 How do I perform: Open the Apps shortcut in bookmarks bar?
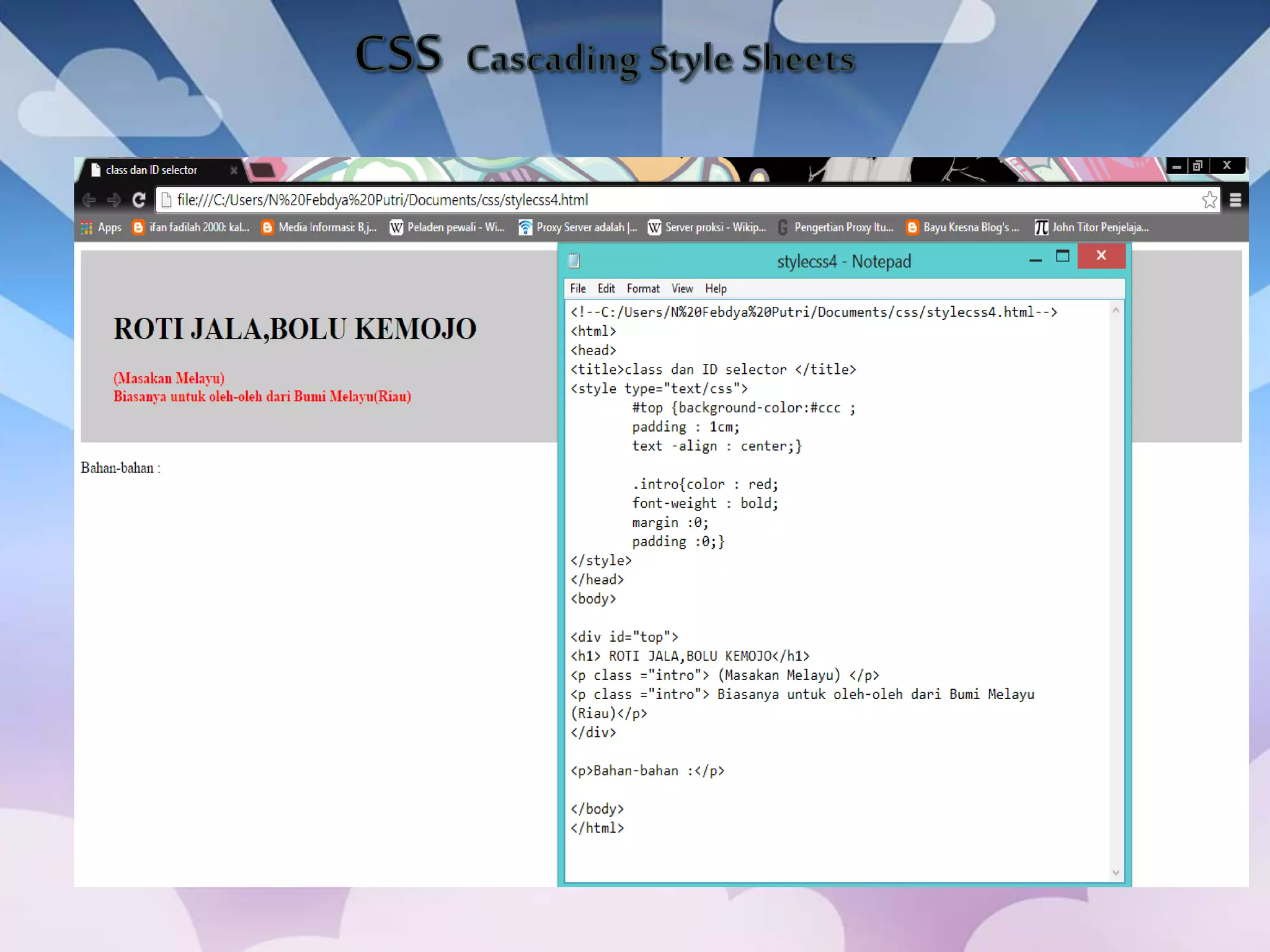point(101,227)
